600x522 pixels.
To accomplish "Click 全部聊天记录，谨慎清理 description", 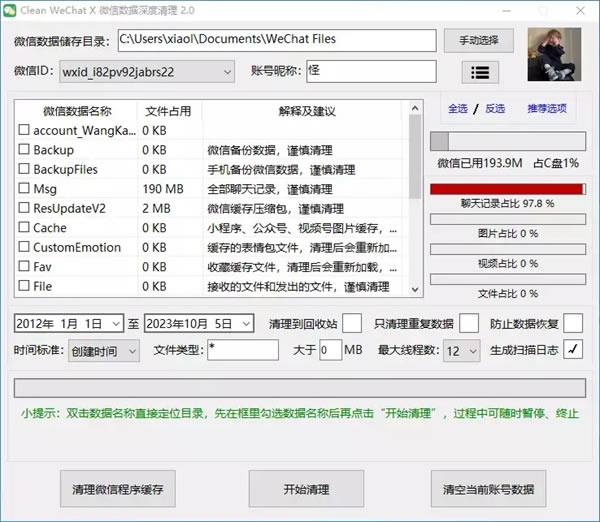I will tap(270, 189).
